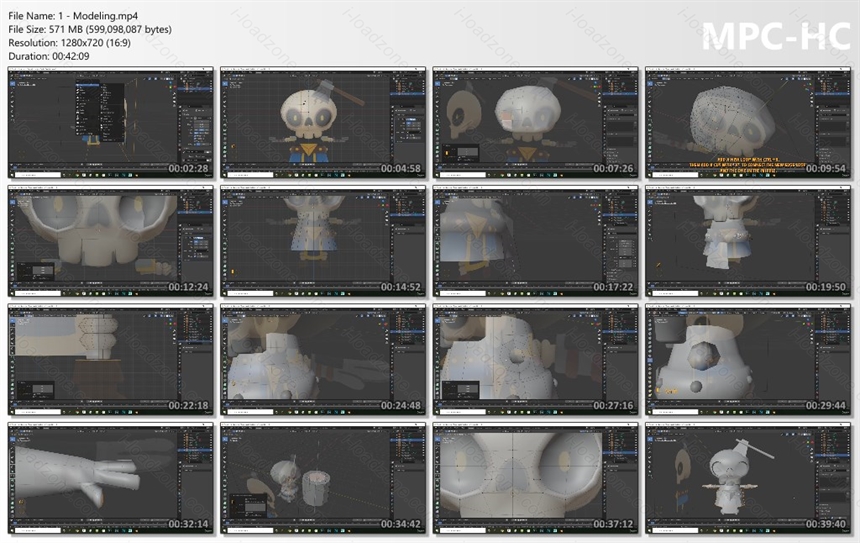Open the skeleton frame at 00:04:58
The image size is (860, 543).
coord(323,123)
